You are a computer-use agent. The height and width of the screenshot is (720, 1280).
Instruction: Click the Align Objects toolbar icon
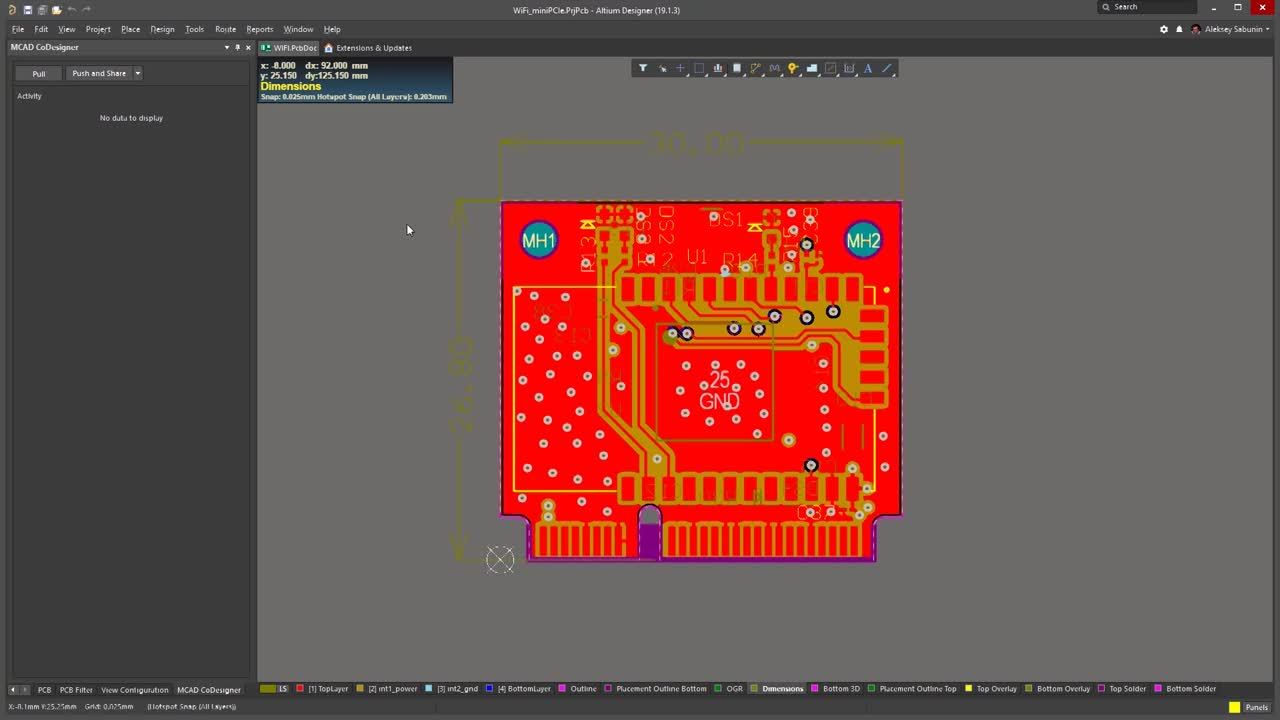point(718,69)
